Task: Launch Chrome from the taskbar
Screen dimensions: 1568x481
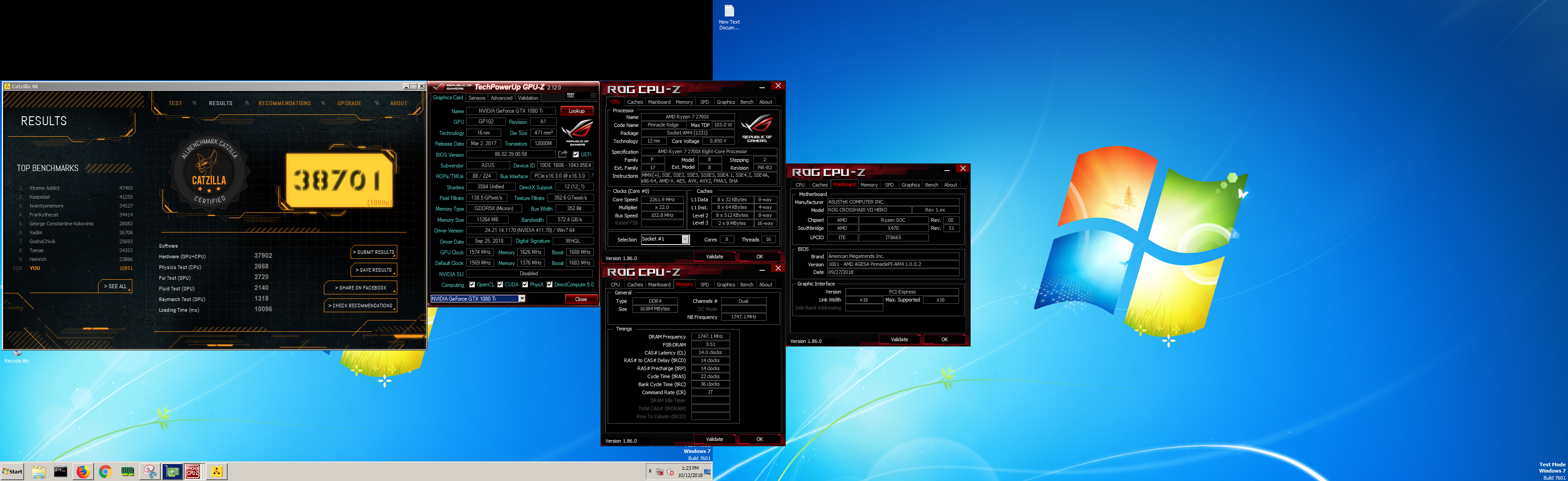Action: coord(105,471)
